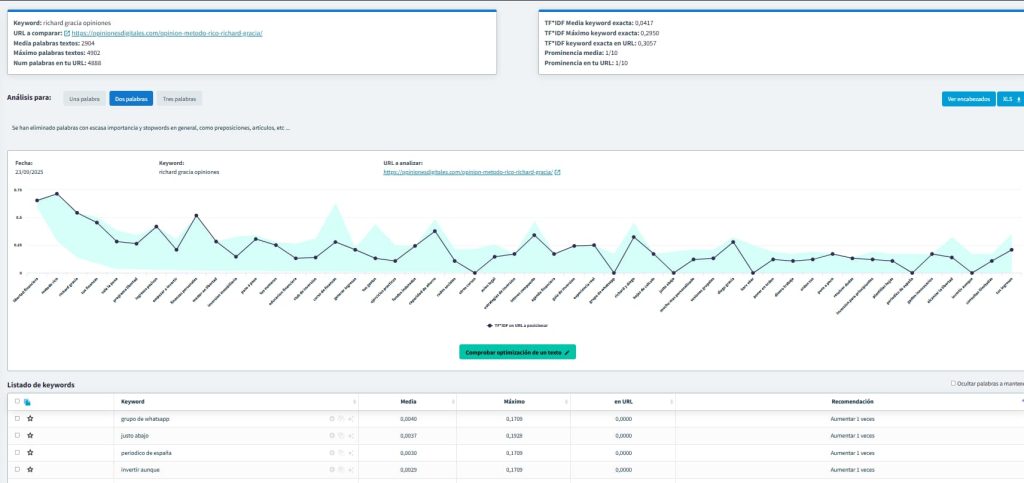The height and width of the screenshot is (483, 1024).
Task: Switch analysis to 'Una palabra'
Action: (x=84, y=99)
